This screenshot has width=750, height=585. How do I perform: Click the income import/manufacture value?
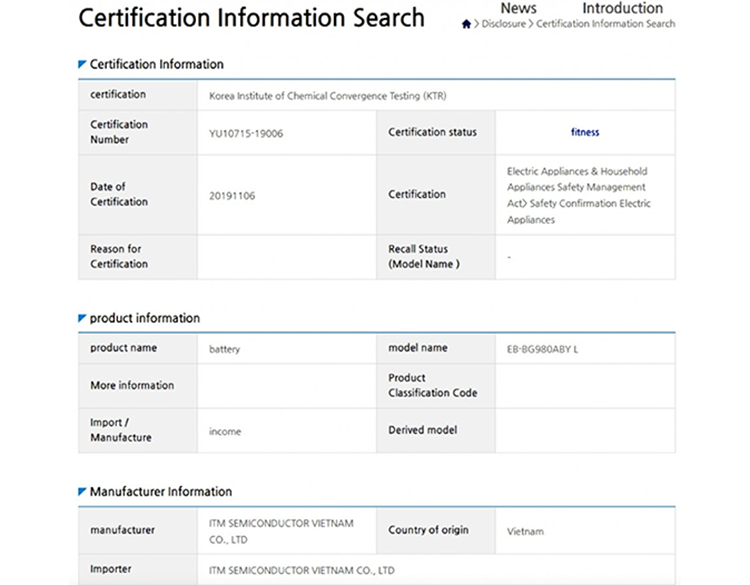pos(225,432)
